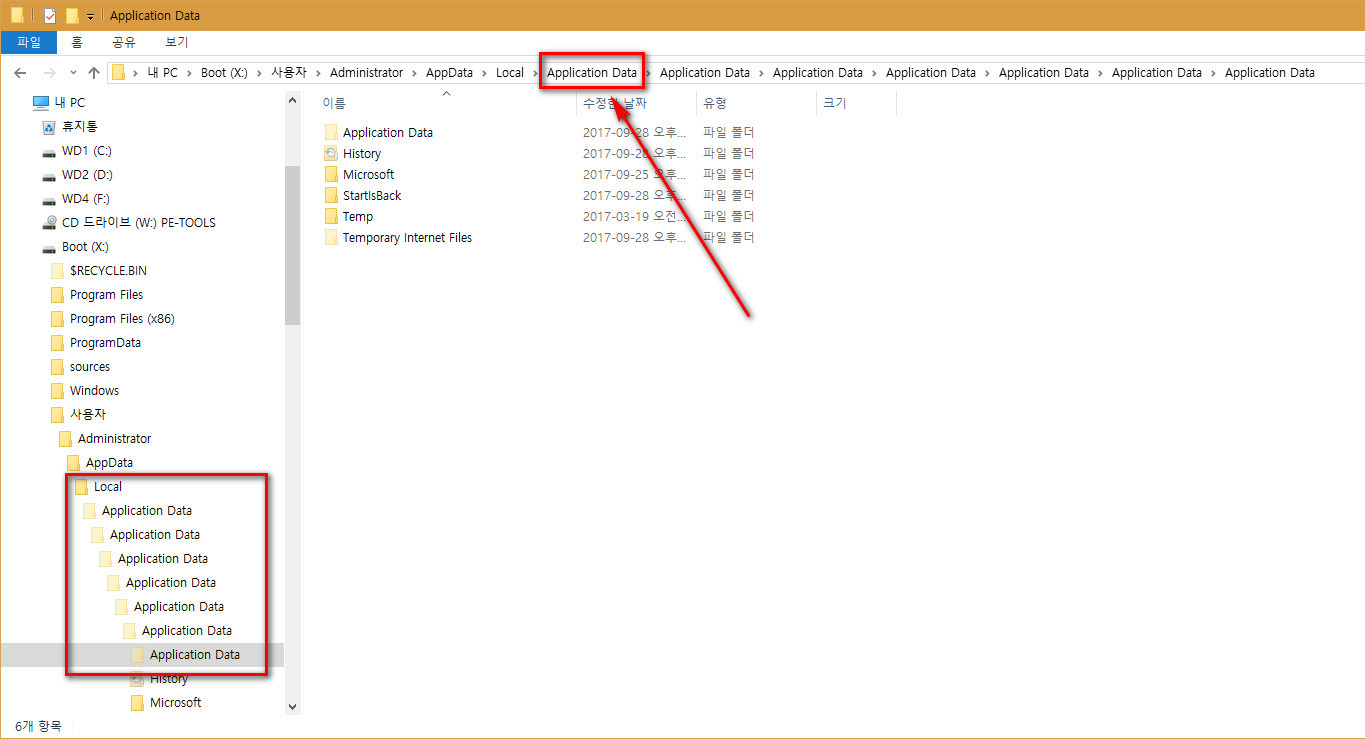This screenshot has height=739, width=1365.
Task: Sort by the 크기 column header
Action: click(835, 103)
